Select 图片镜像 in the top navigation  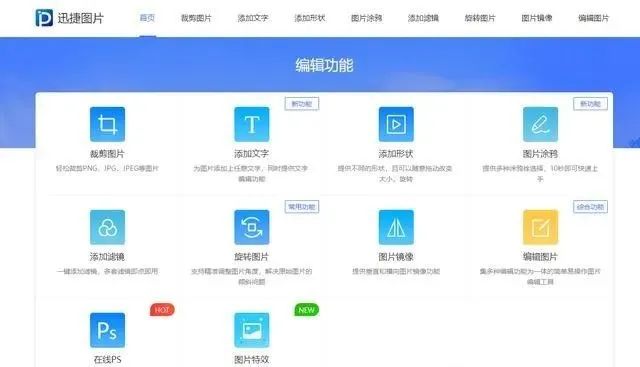point(537,18)
